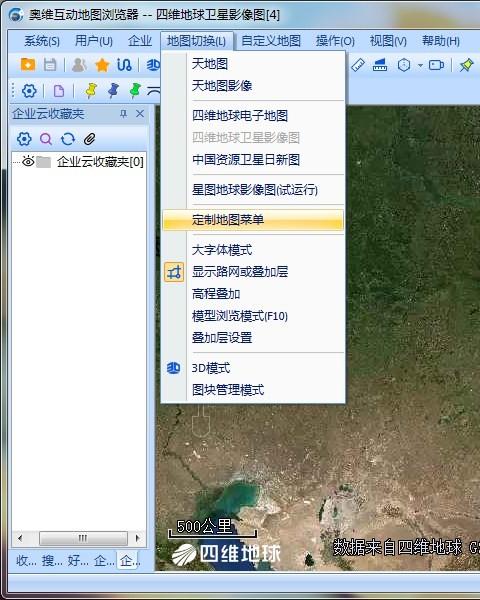Click the green pushpin marker icon
The height and width of the screenshot is (600, 480).
coord(135,91)
